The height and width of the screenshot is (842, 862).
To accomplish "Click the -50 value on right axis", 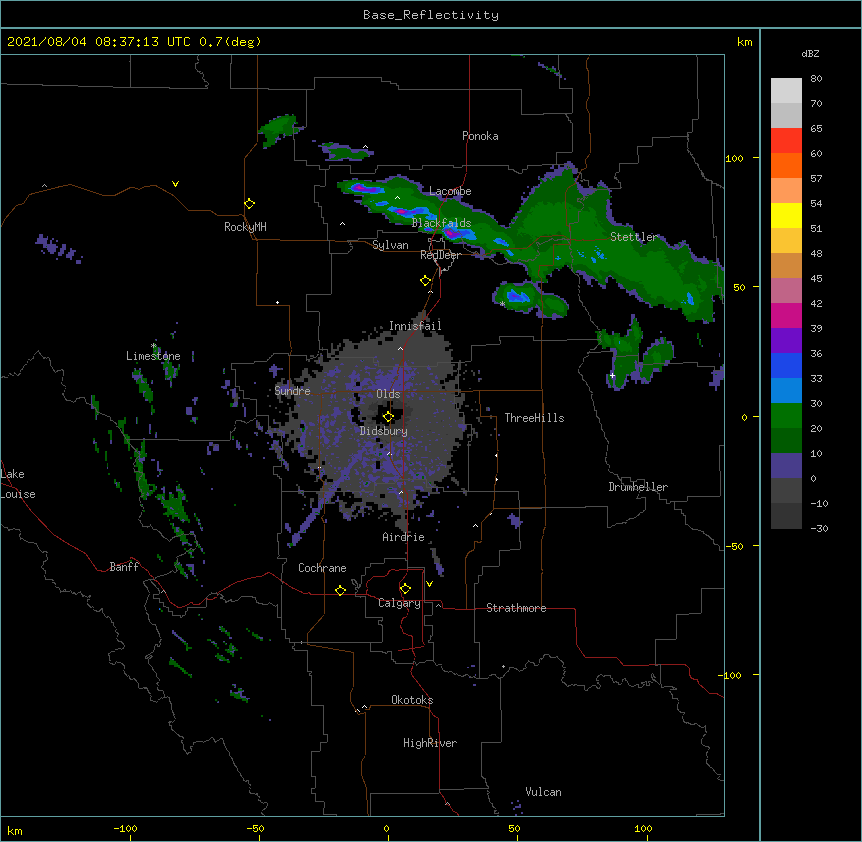I will [x=734, y=546].
